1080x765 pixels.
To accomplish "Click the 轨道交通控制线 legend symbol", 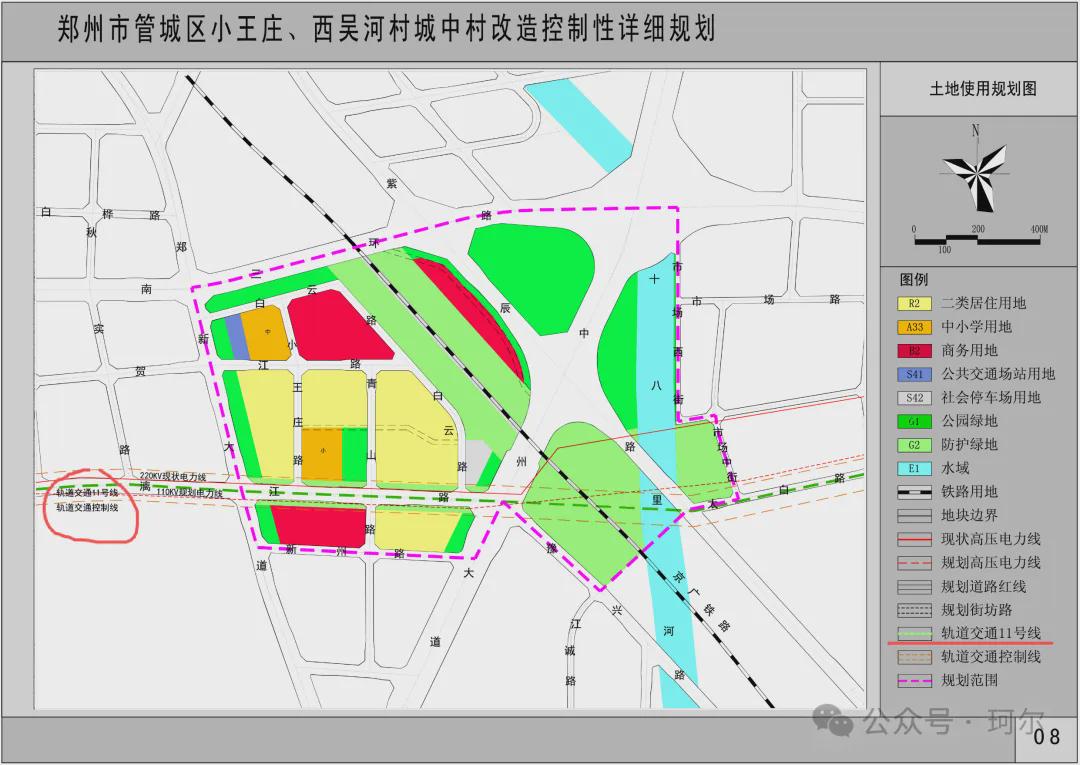I will (914, 657).
